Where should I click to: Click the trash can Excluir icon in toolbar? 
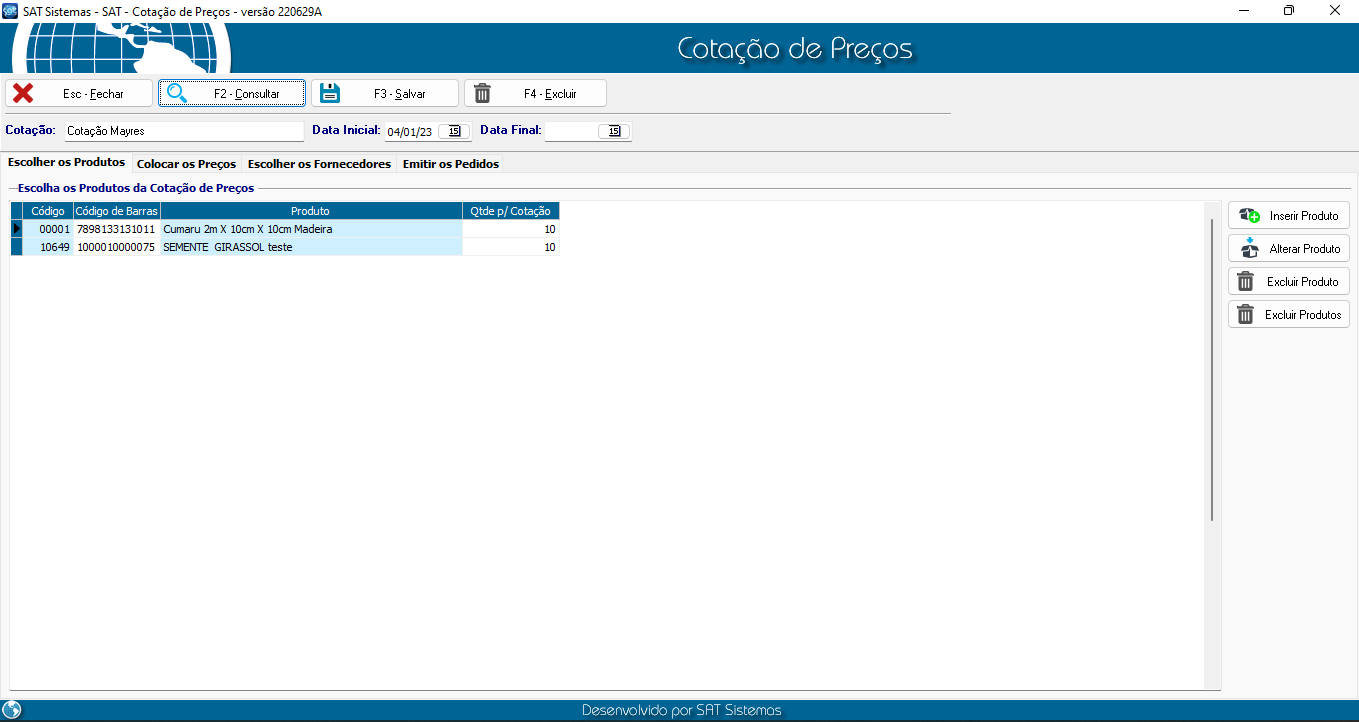pos(482,94)
